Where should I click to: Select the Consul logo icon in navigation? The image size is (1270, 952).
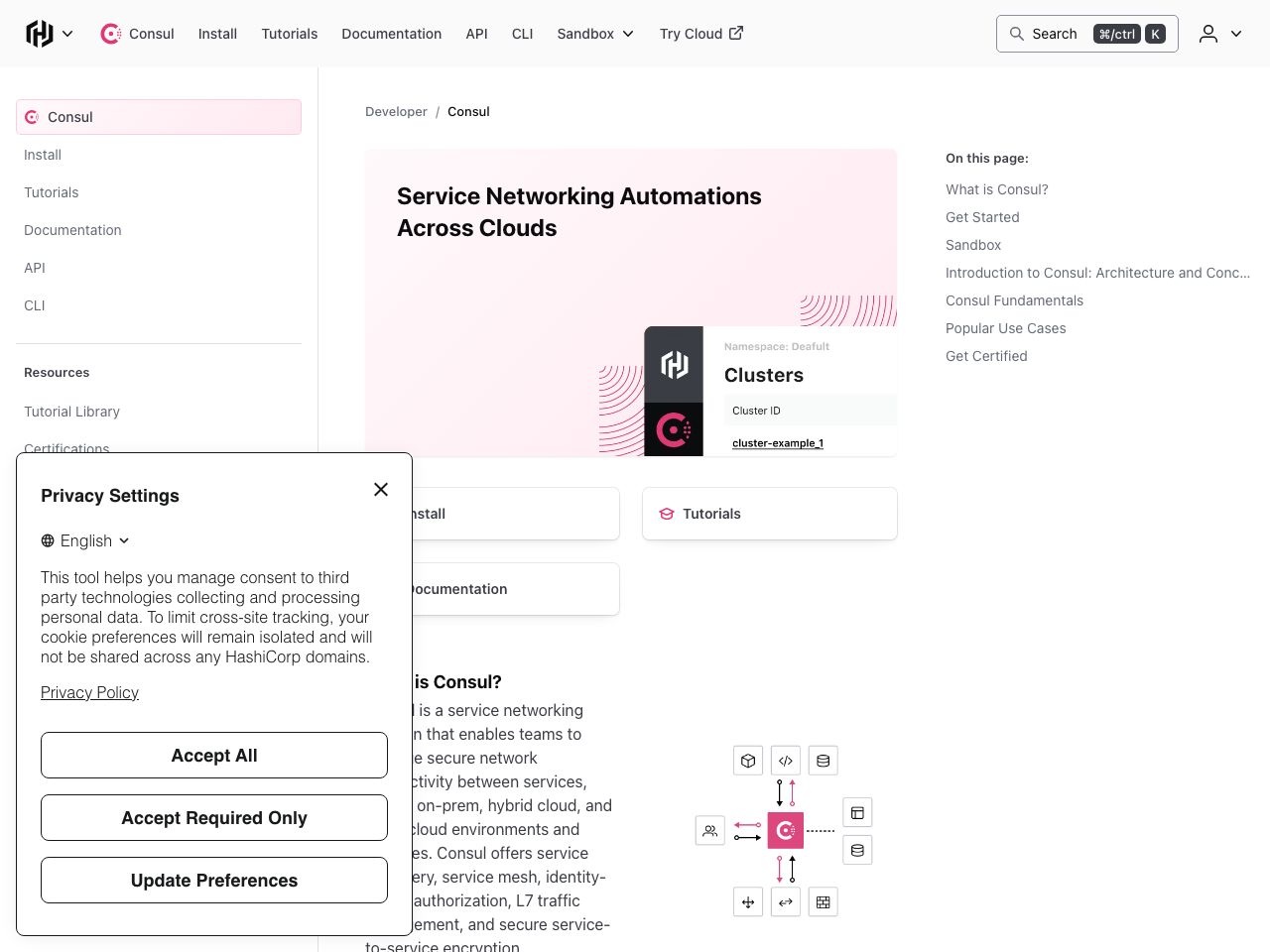[x=110, y=33]
